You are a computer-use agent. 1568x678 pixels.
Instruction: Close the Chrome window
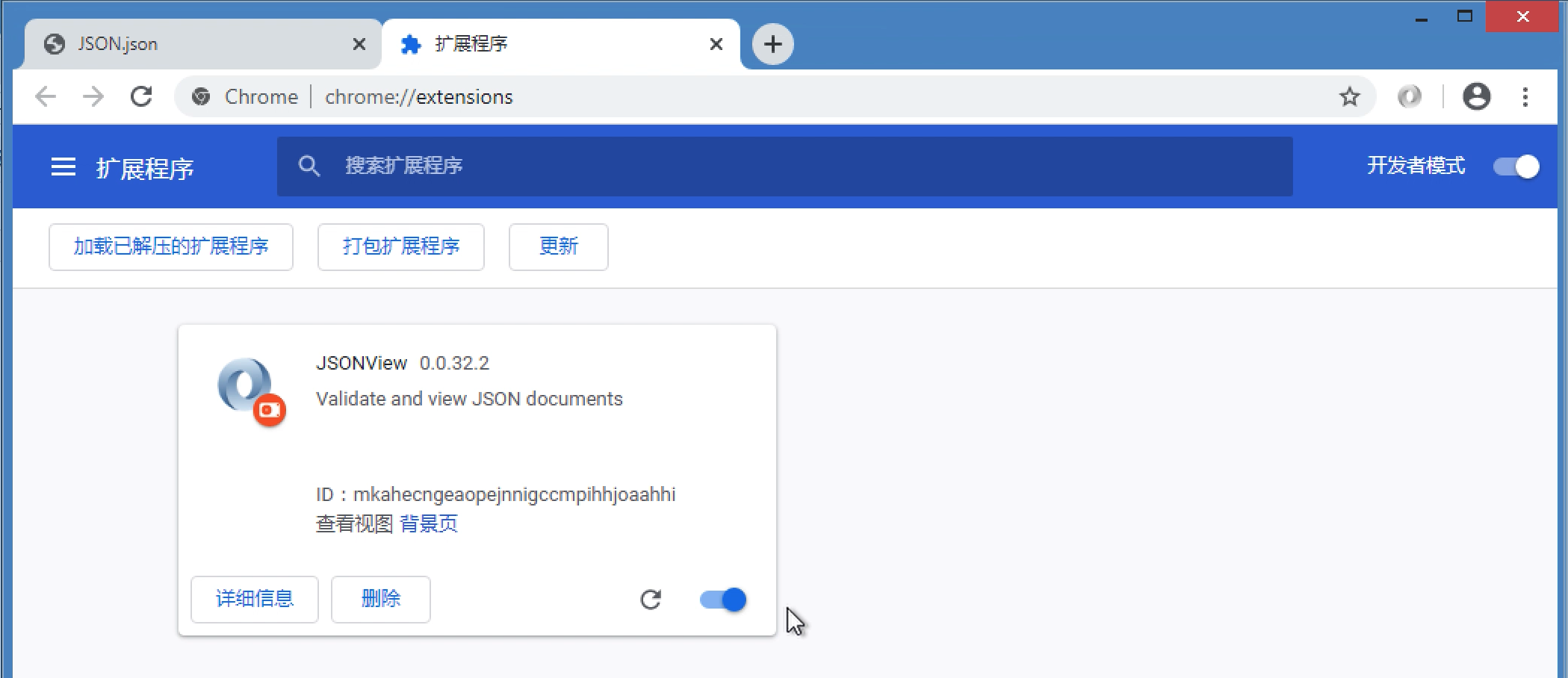pyautogui.click(x=1522, y=16)
